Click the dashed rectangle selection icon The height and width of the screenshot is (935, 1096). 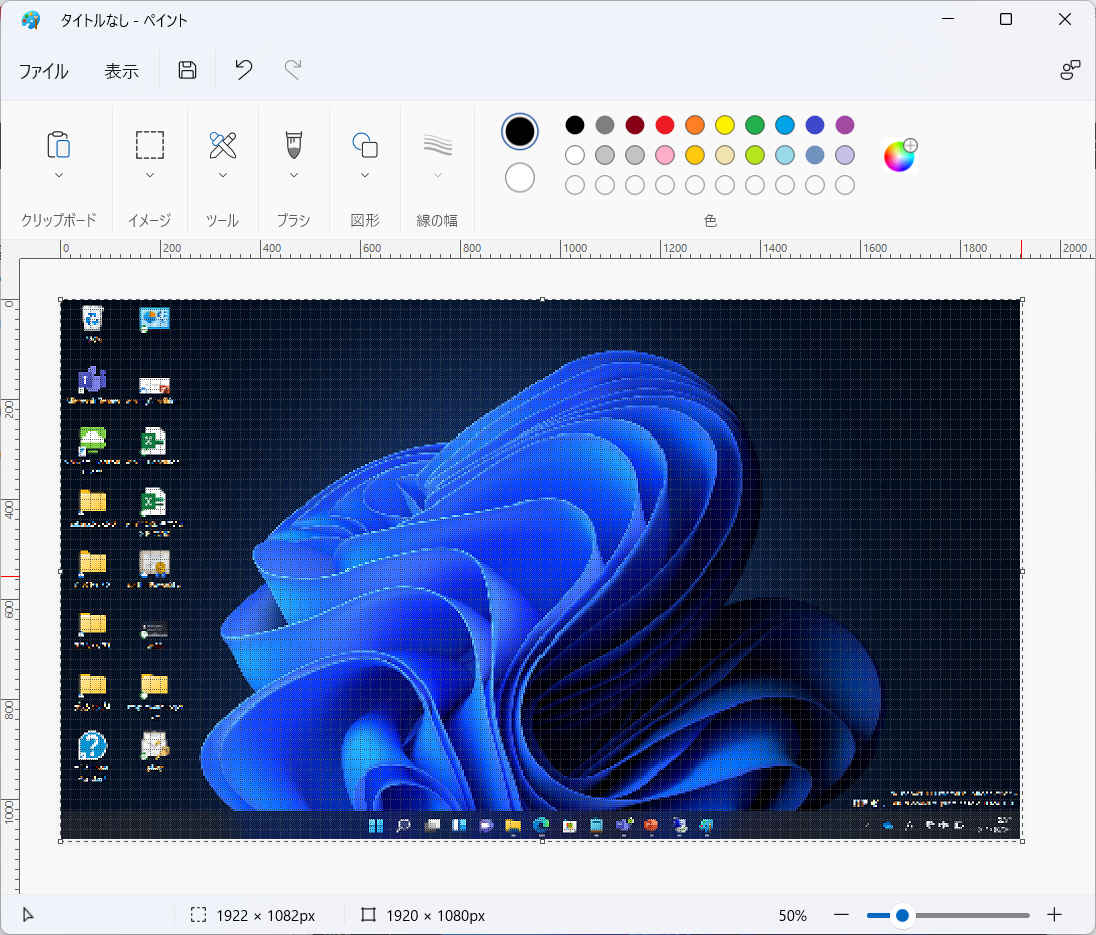tap(150, 145)
